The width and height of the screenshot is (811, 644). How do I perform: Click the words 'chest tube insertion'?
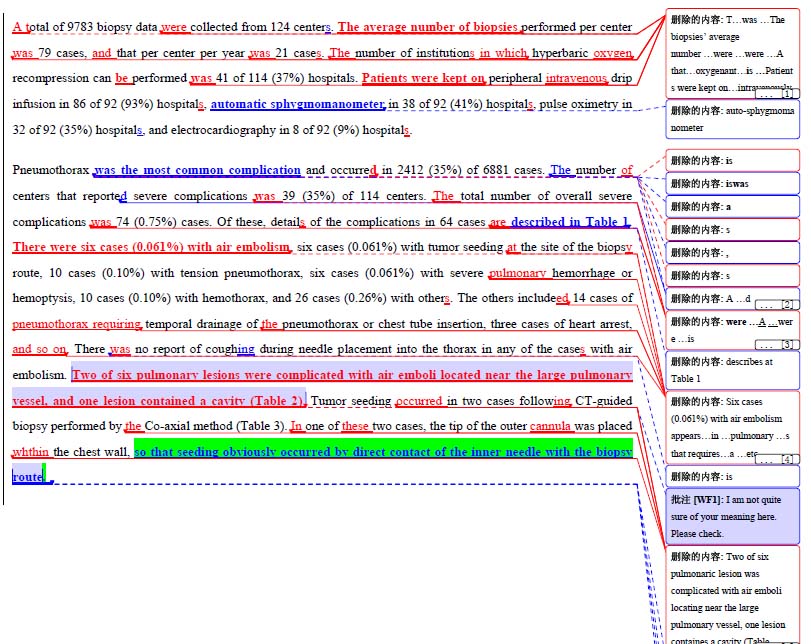click(x=431, y=324)
